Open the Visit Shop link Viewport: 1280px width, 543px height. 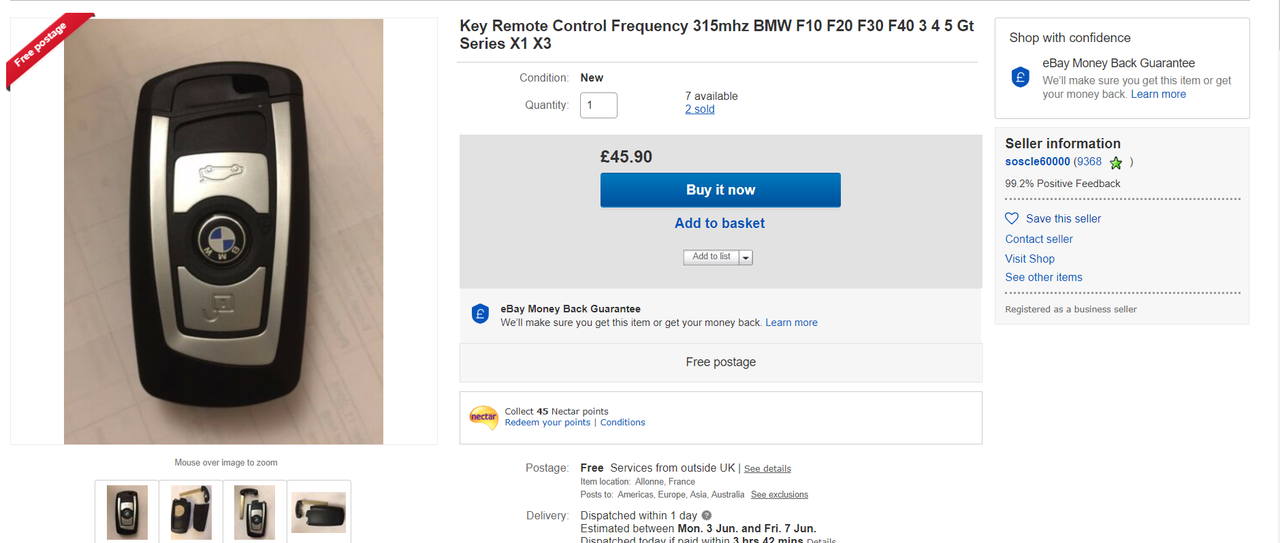(1030, 258)
